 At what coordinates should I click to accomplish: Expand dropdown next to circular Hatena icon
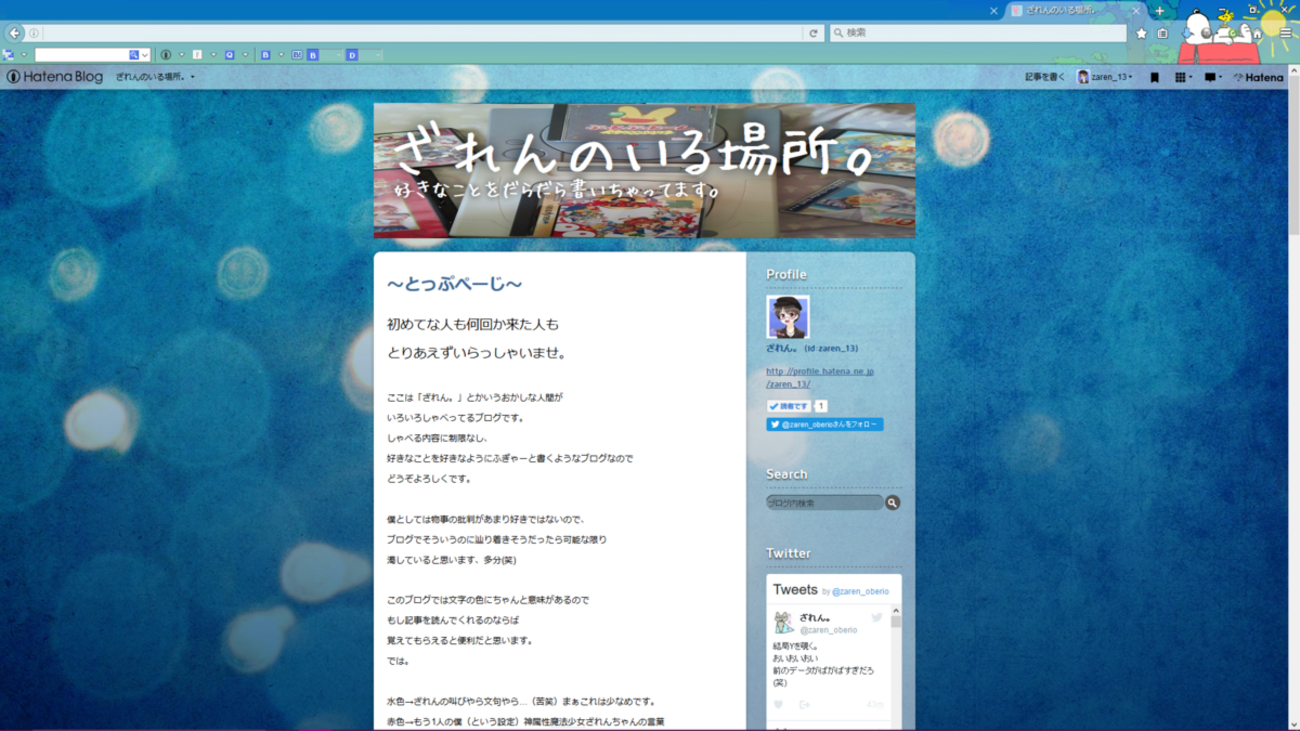[181, 55]
